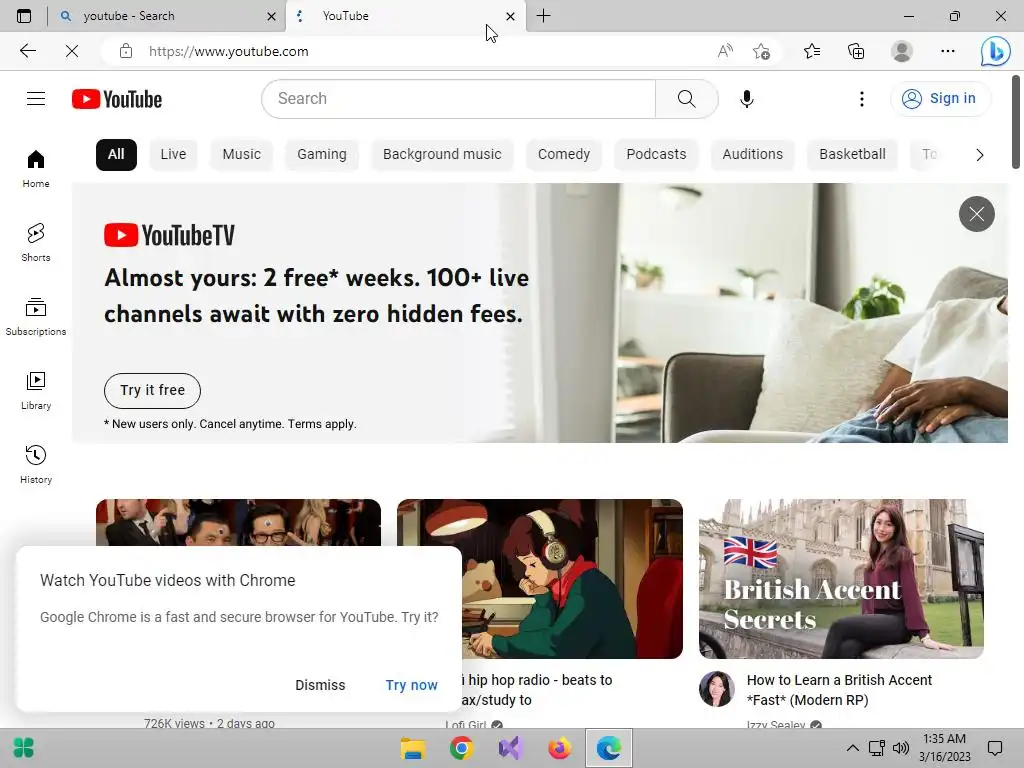The image size is (1024, 768).
Task: Show hidden system tray icons
Action: tap(852, 748)
